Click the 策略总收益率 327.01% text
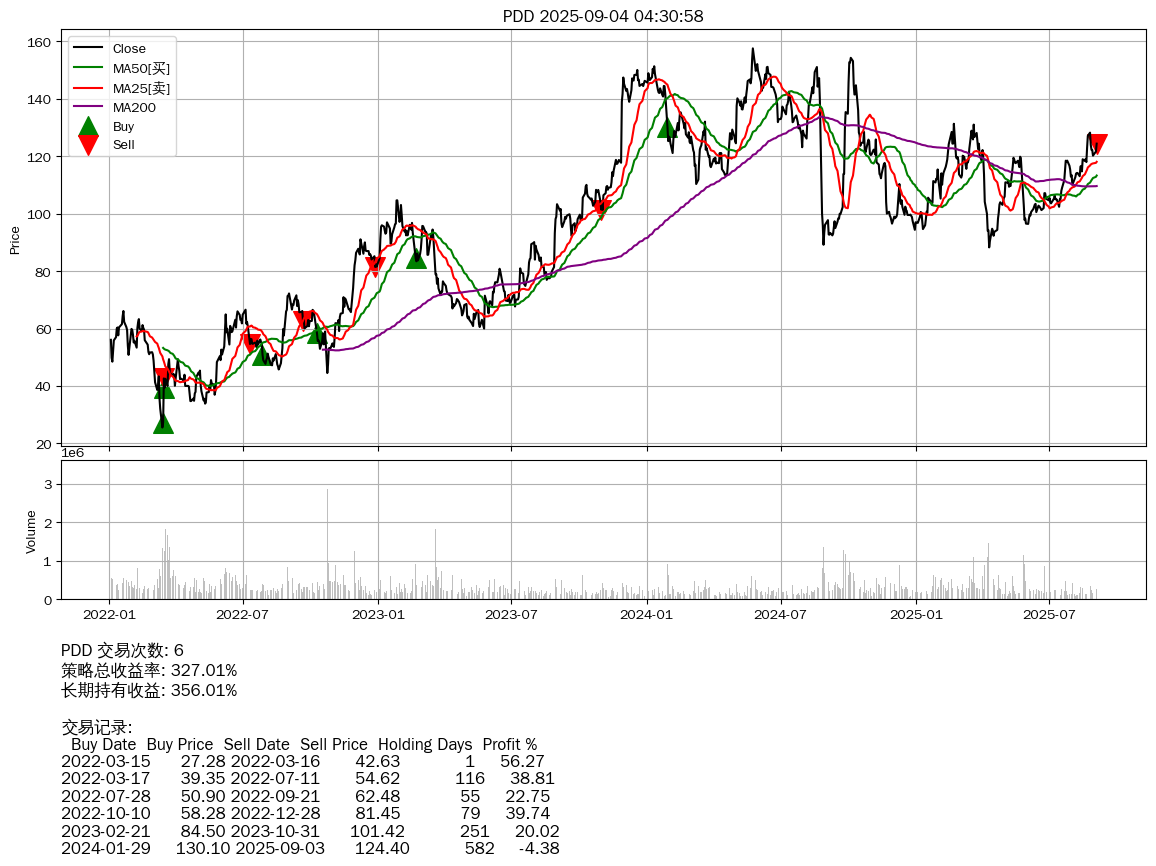1156x866 pixels. [x=149, y=670]
